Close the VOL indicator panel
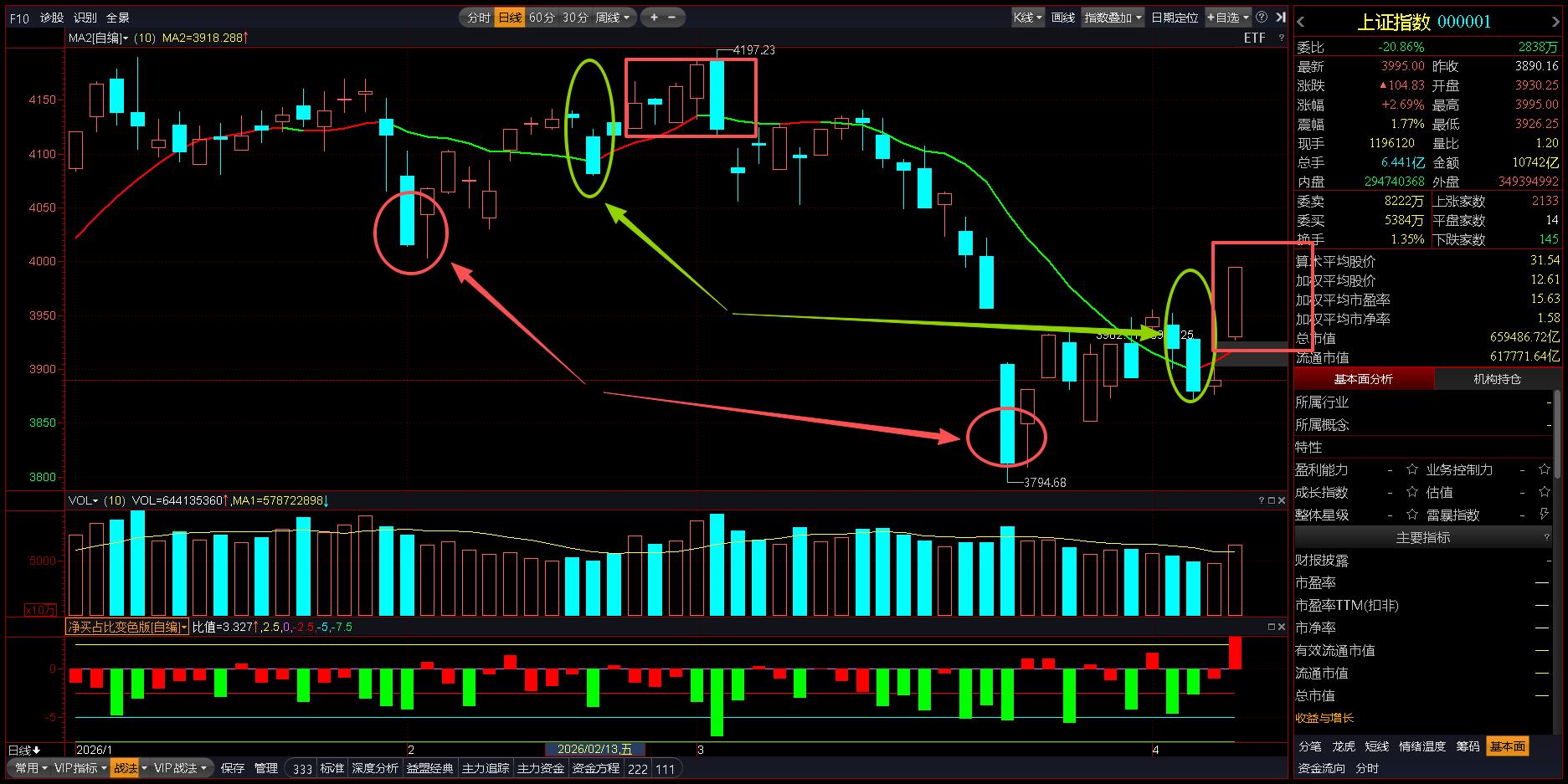Image resolution: width=1568 pixels, height=784 pixels. 1281,500
